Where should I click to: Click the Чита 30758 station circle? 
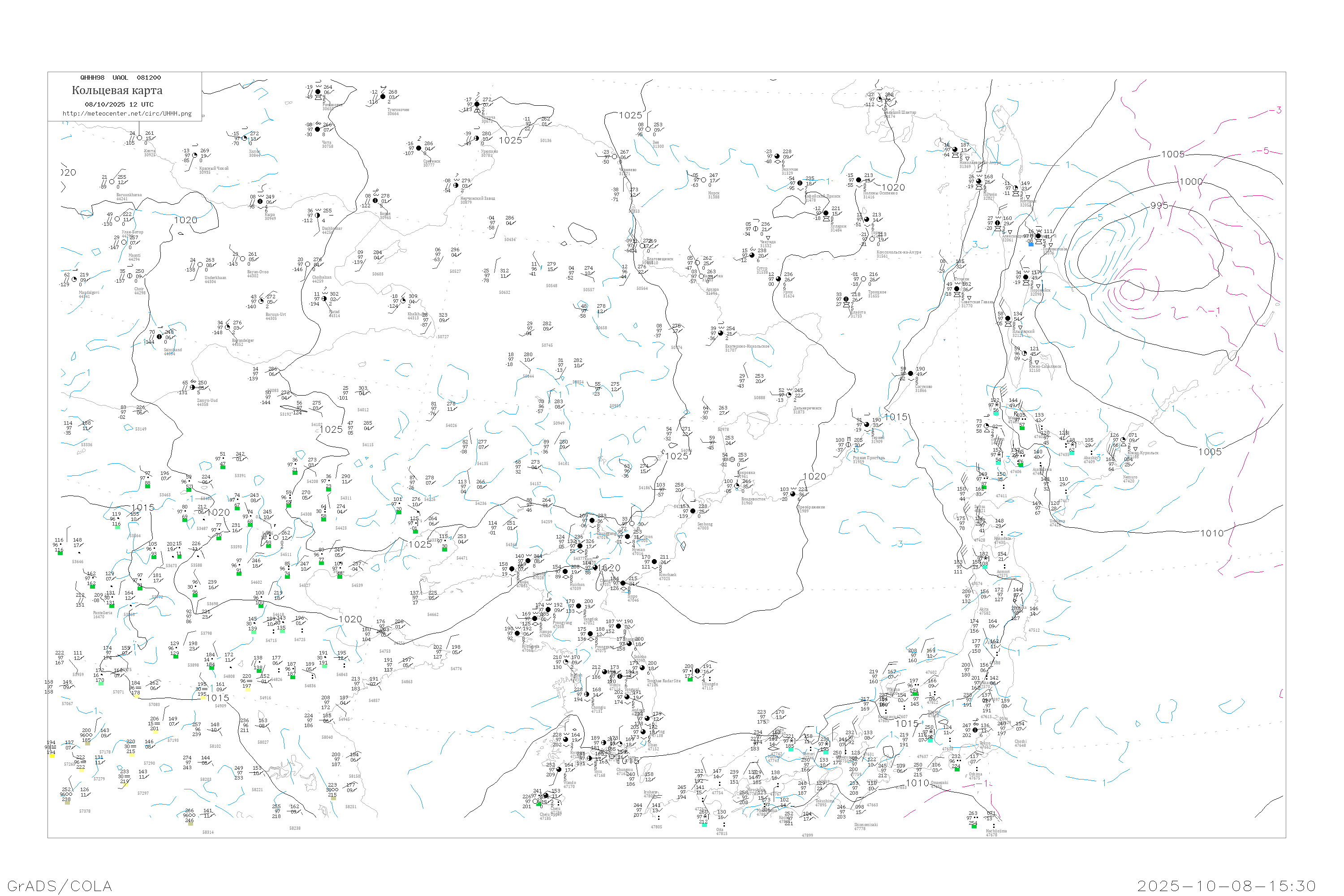(318, 130)
